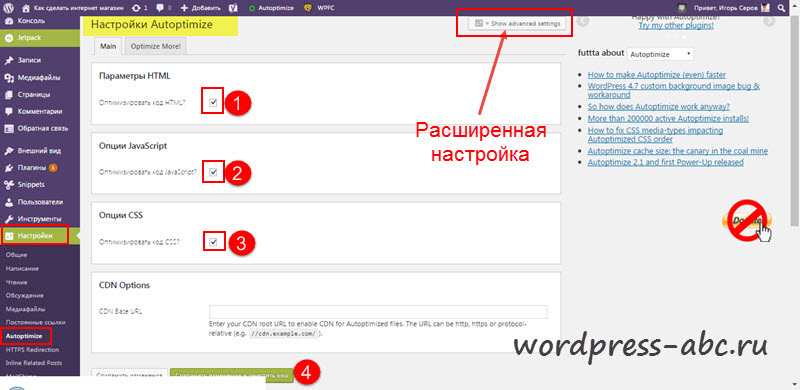800x390 pixels.
Task: Open the Autoptimize settings submenu item
Action: coord(24,336)
